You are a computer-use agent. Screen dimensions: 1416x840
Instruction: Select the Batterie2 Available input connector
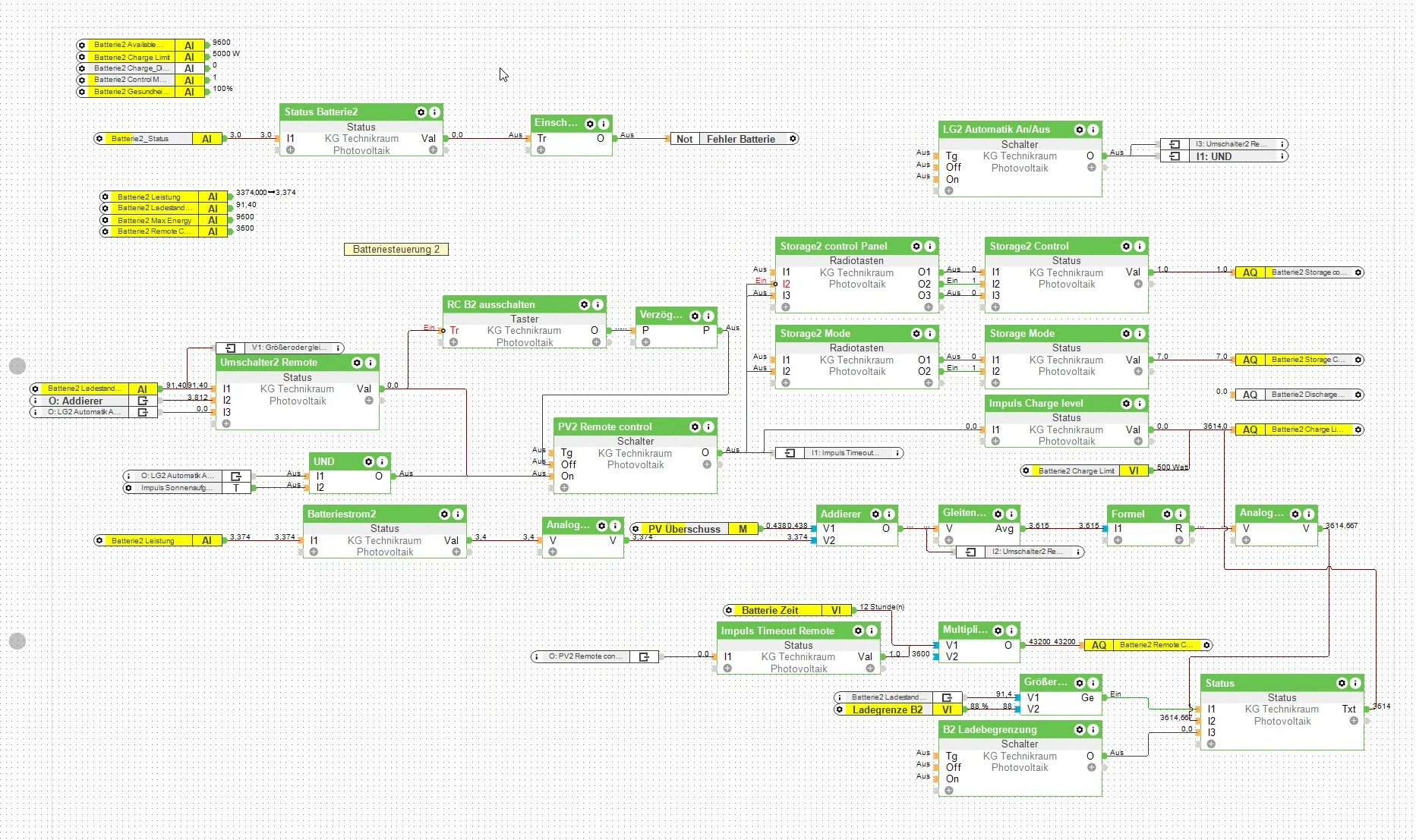click(140, 46)
